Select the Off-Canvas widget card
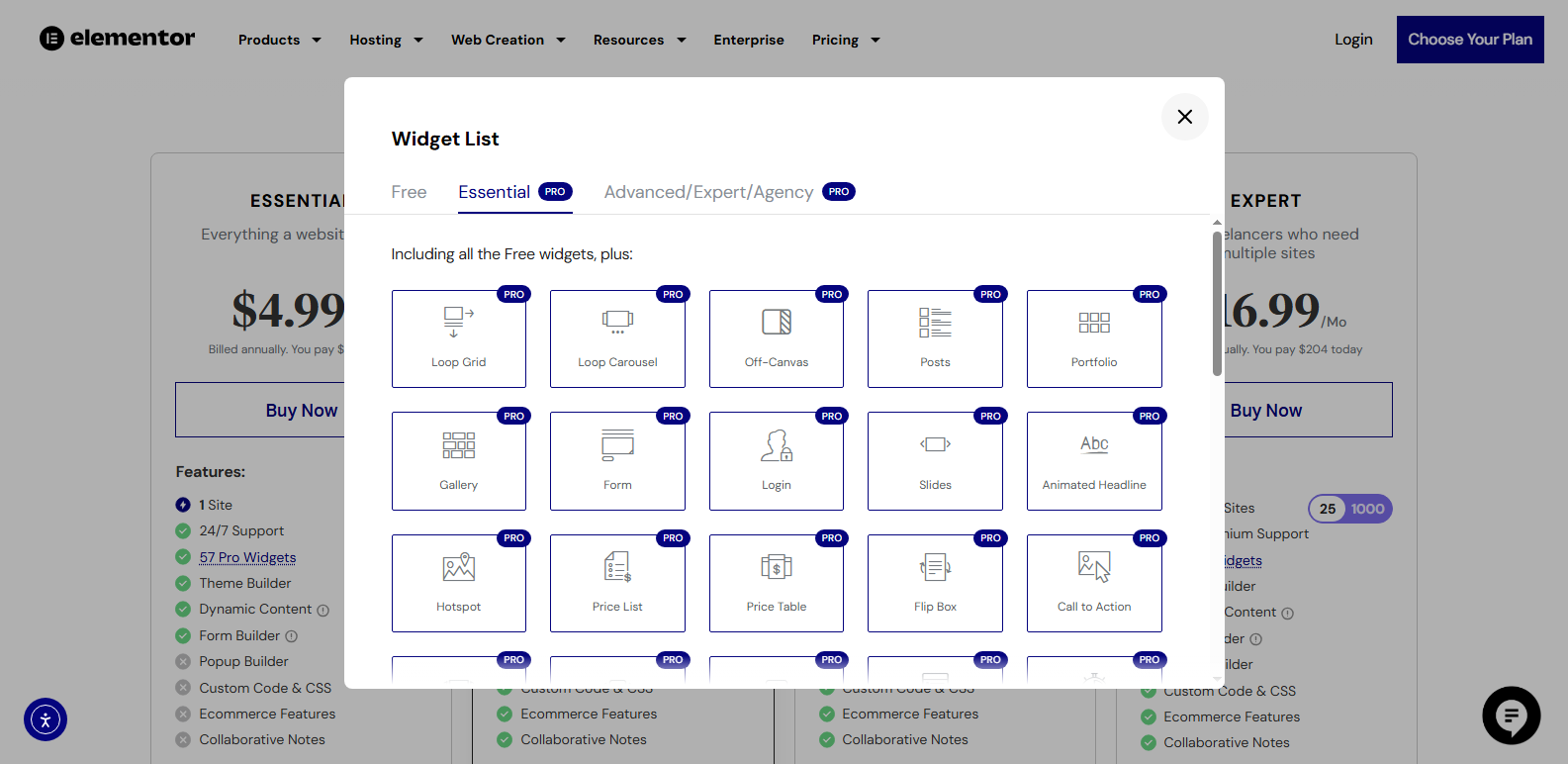Image resolution: width=1568 pixels, height=764 pixels. 777,338
